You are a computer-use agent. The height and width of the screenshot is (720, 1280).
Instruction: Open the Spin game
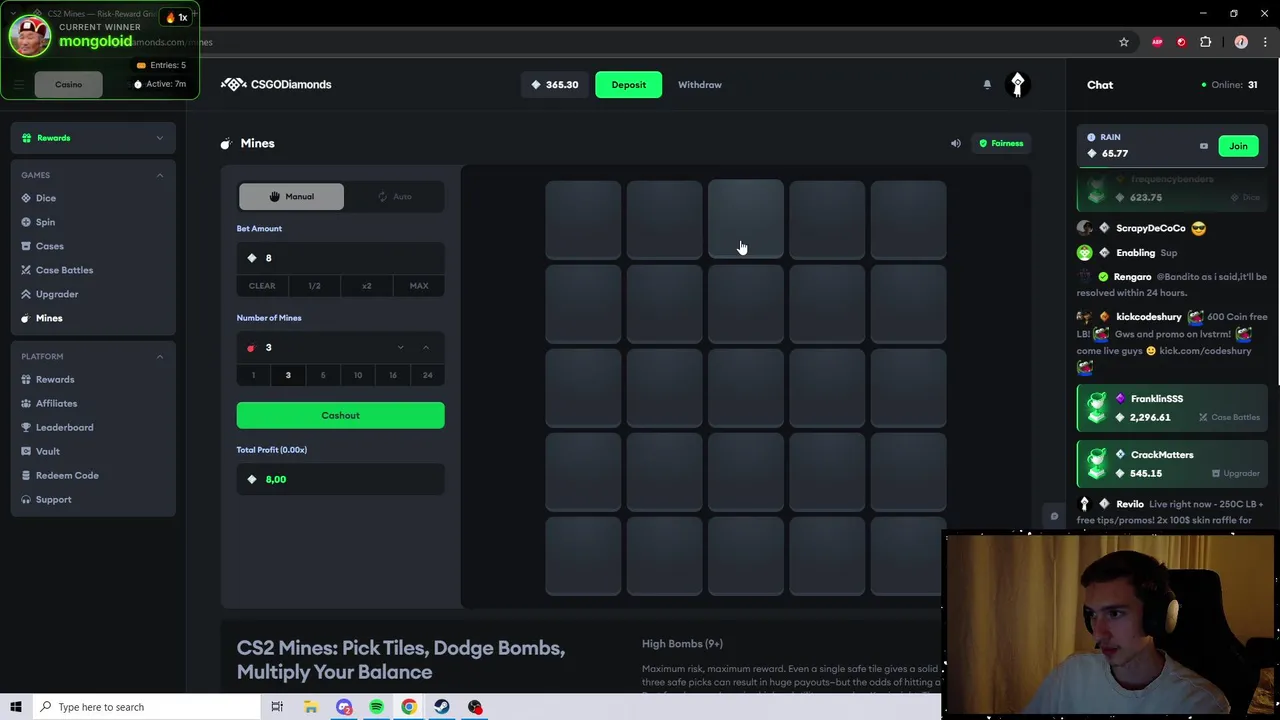(46, 222)
